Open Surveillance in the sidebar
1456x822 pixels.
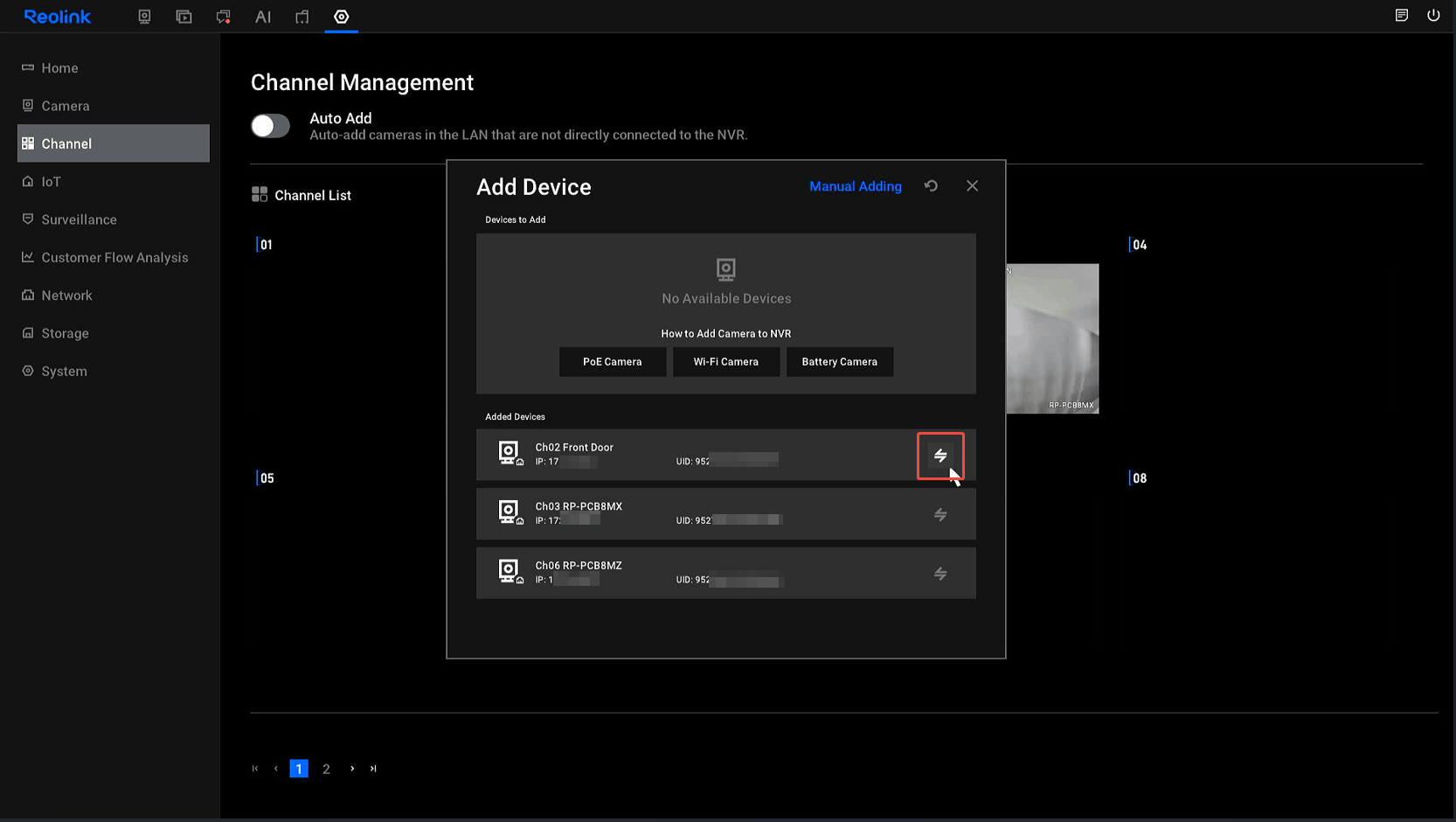[x=114, y=219]
